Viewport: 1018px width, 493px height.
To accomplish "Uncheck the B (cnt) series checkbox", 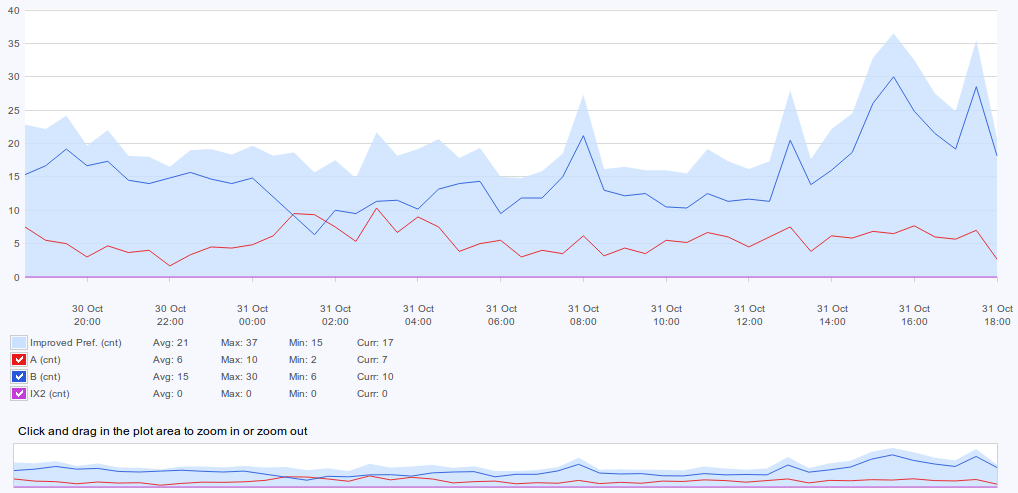I will click(19, 377).
